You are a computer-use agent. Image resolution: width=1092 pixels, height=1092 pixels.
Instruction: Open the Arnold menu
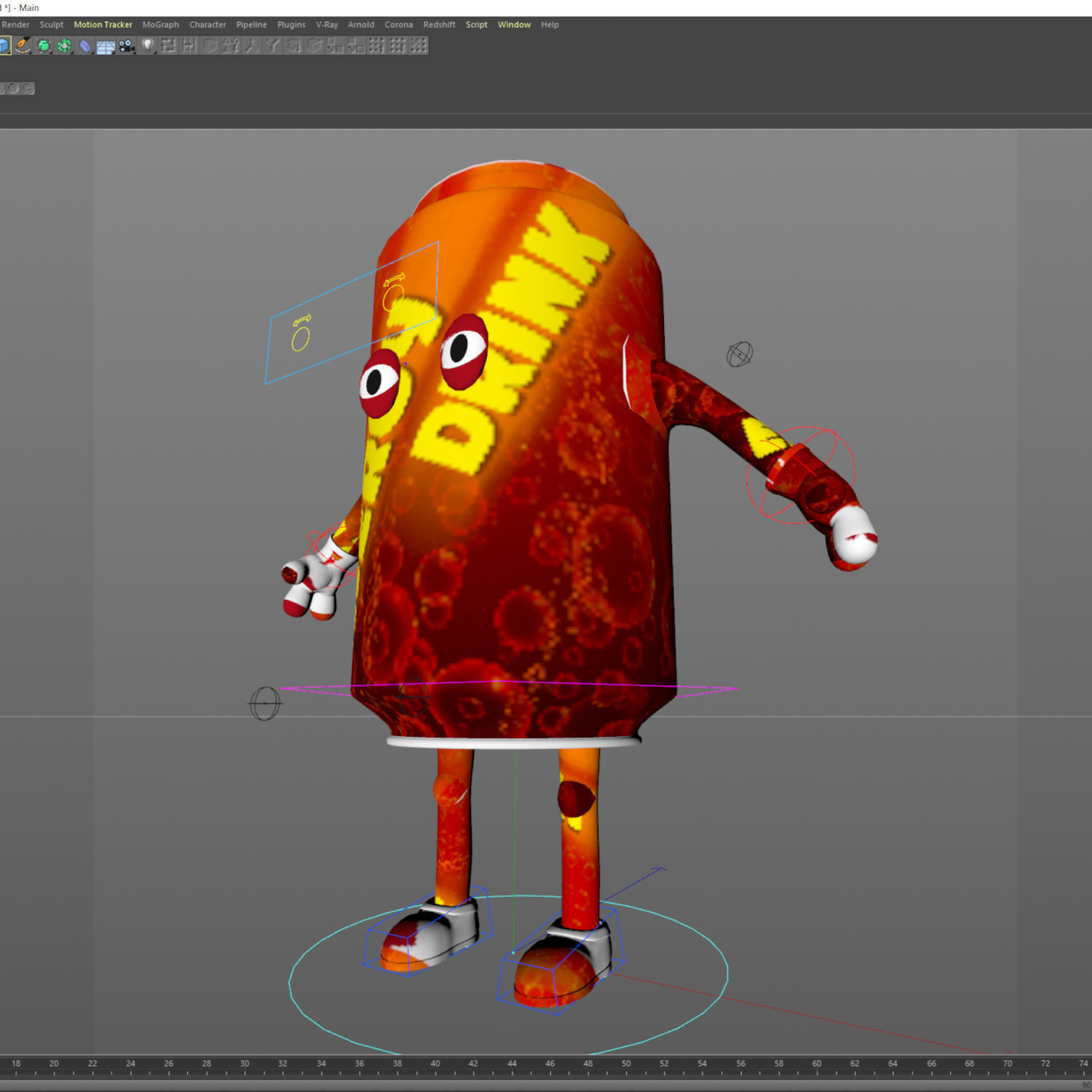tap(361, 24)
